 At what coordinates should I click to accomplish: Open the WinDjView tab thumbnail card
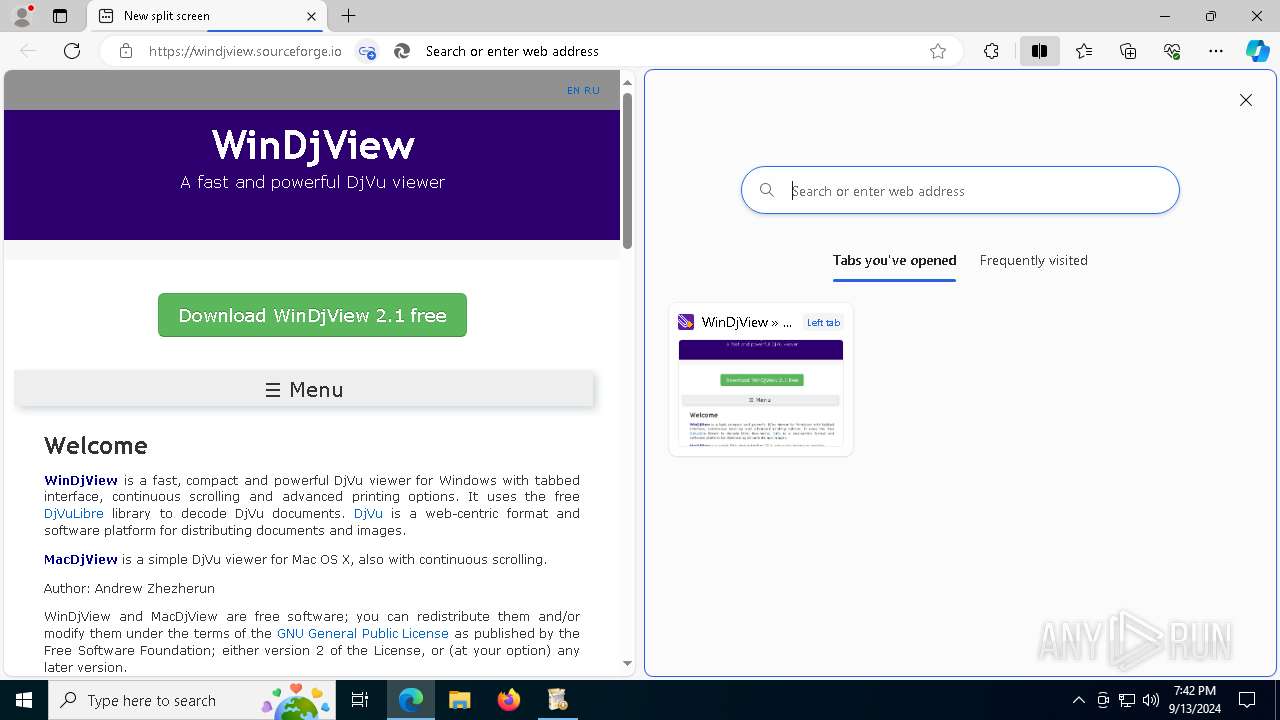[x=761, y=379]
